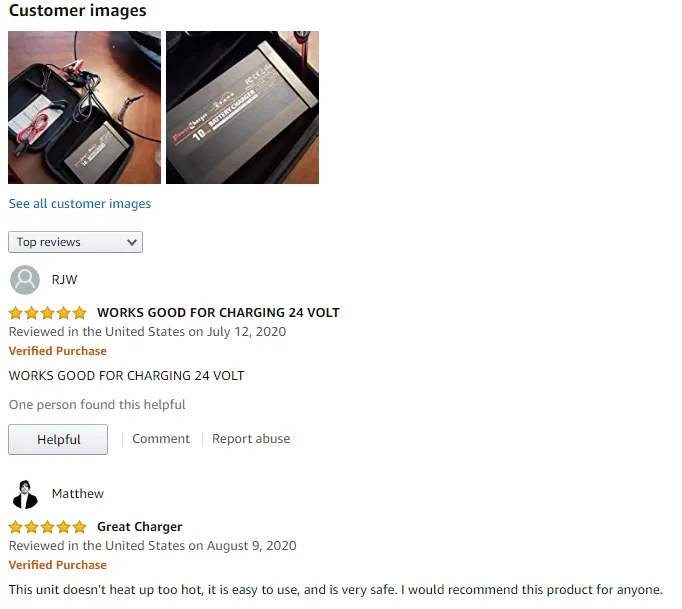
Task: Click the five-star rating on RJW's review
Action: click(47, 313)
